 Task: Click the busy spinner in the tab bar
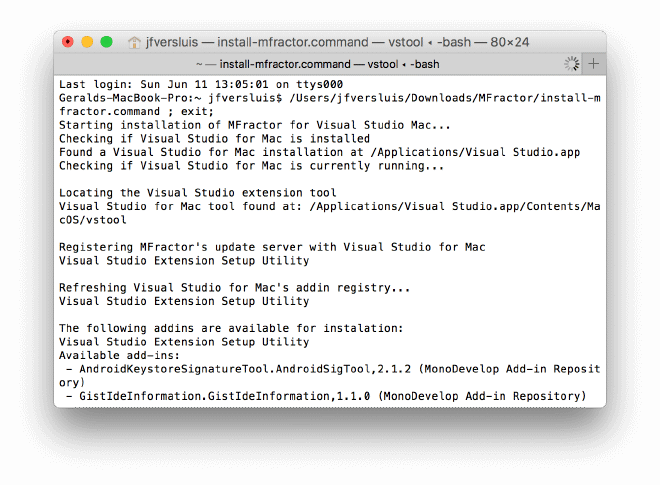click(571, 64)
